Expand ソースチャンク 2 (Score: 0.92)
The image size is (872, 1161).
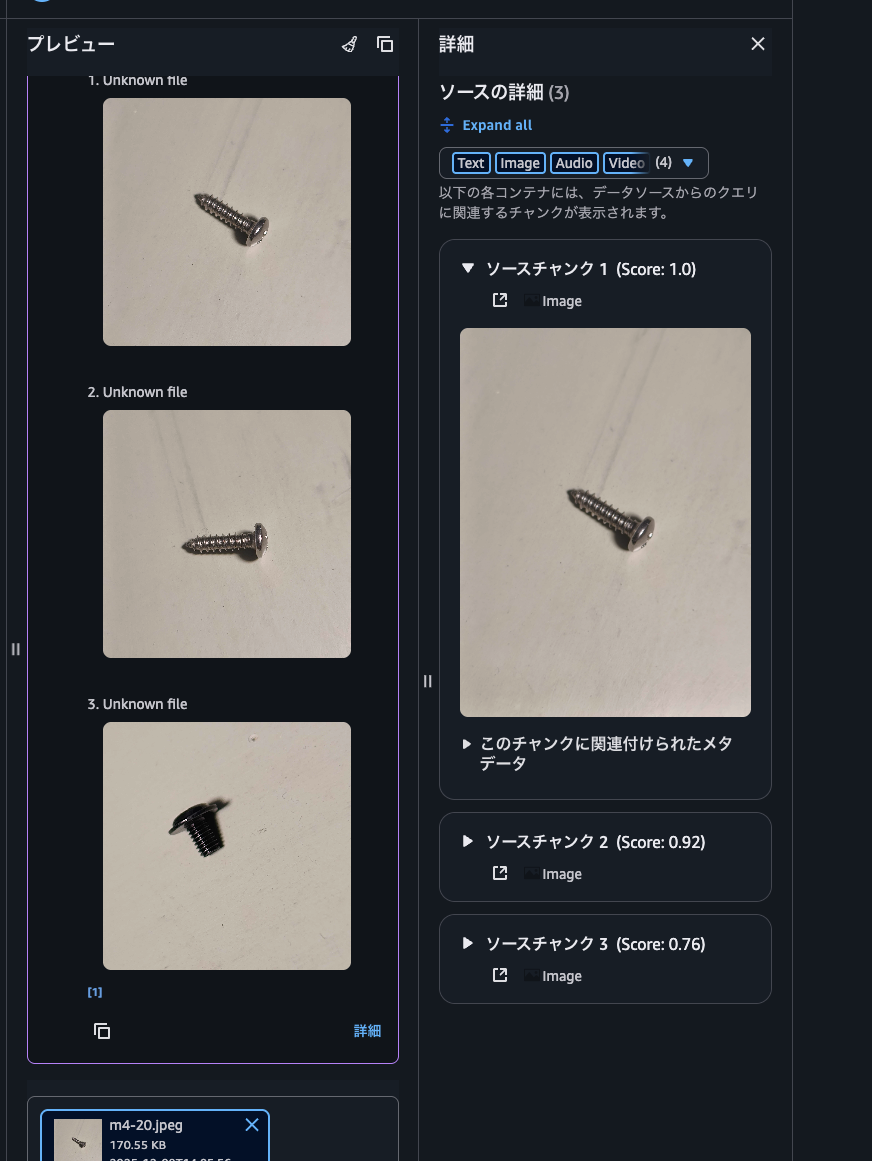coord(467,841)
